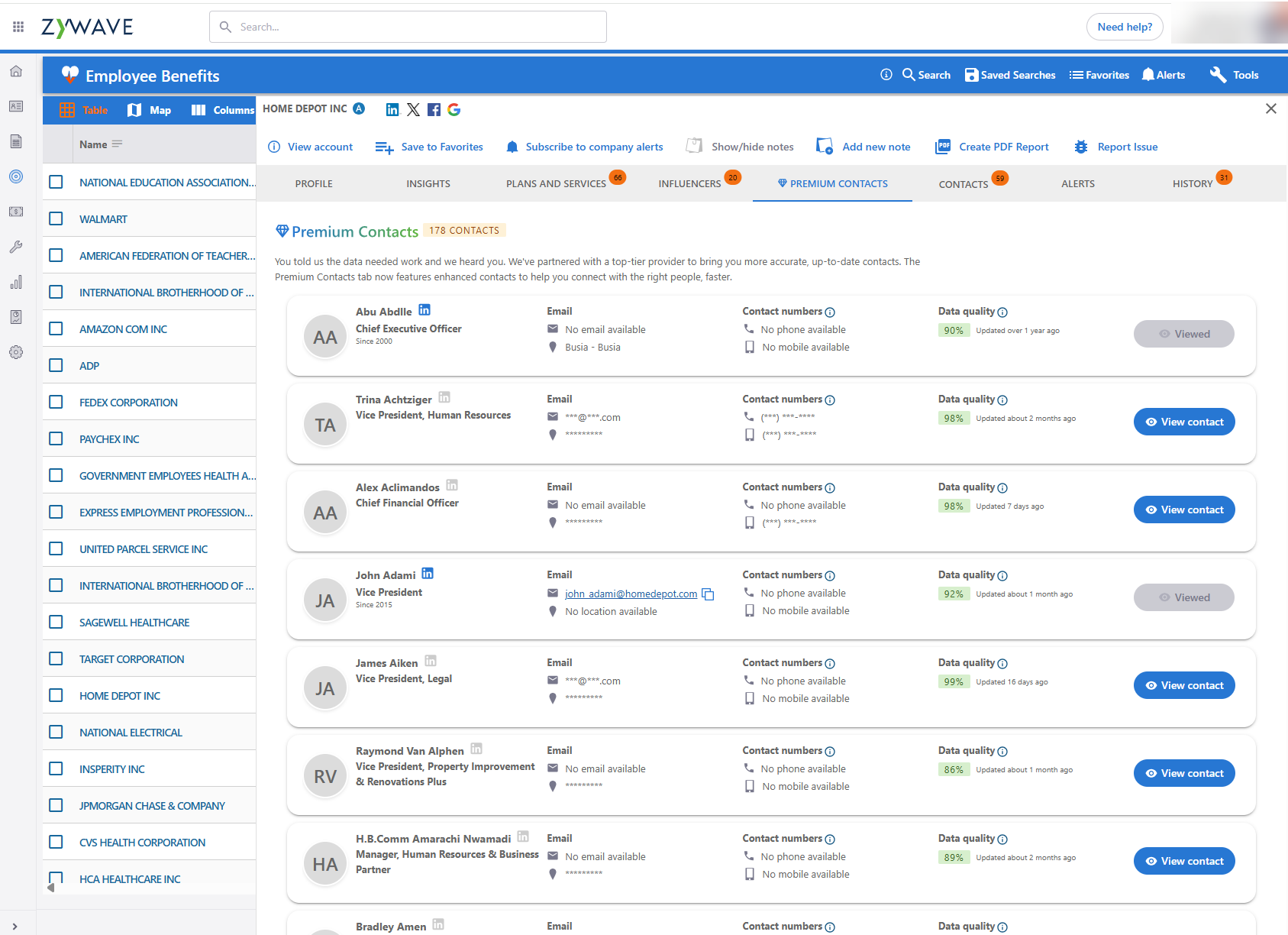Open the wrench tools icon in left sidebar
The height and width of the screenshot is (935, 1288).
[x=16, y=247]
